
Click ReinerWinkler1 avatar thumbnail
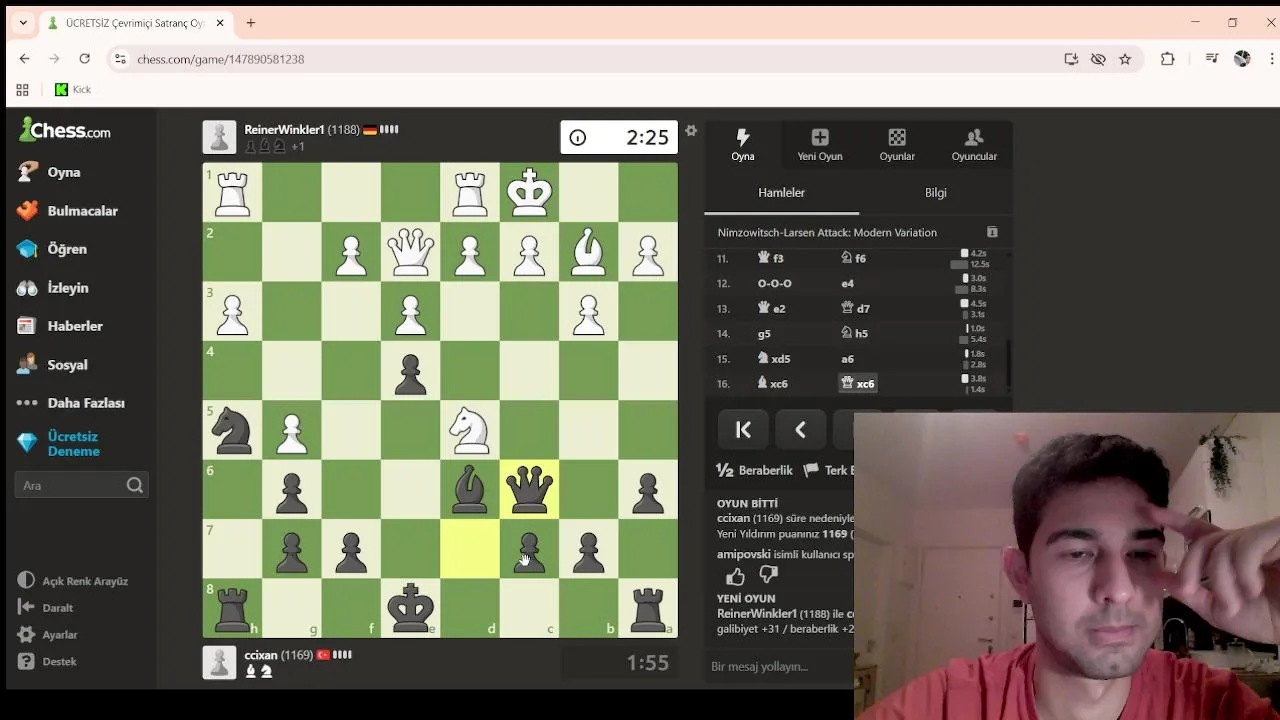click(x=219, y=138)
